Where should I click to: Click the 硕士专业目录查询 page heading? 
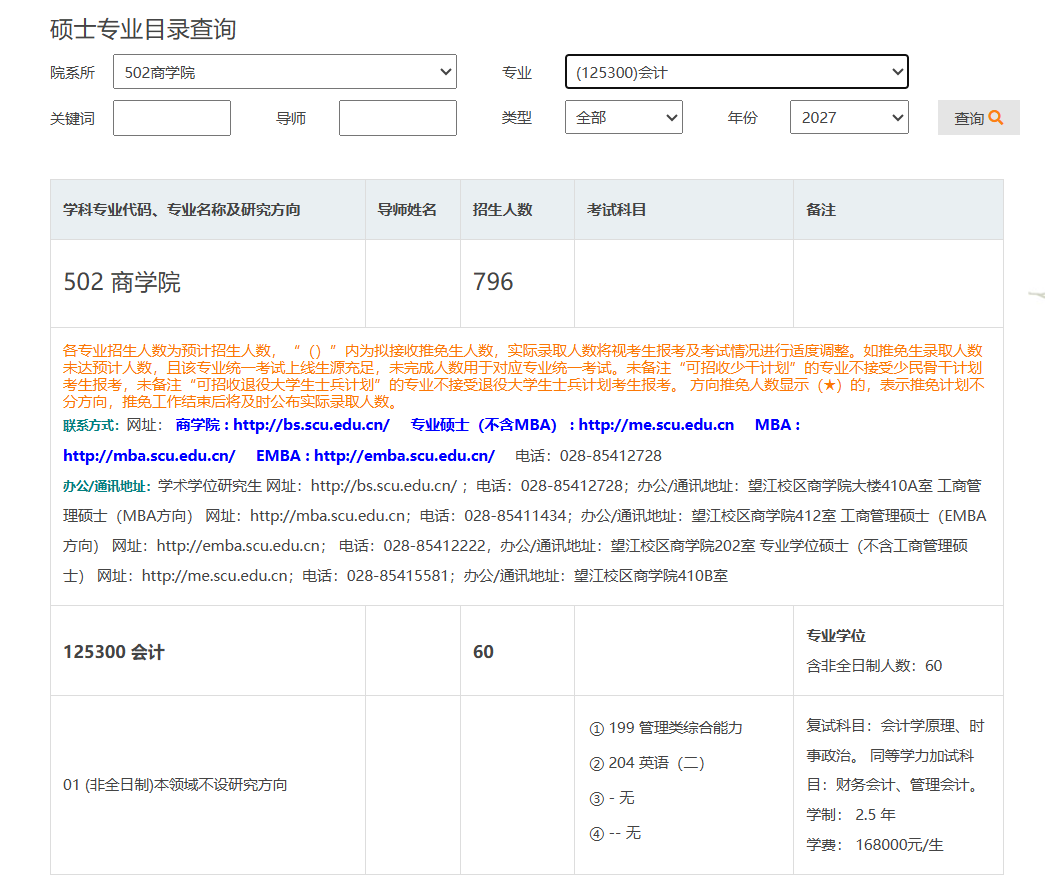[x=143, y=29]
